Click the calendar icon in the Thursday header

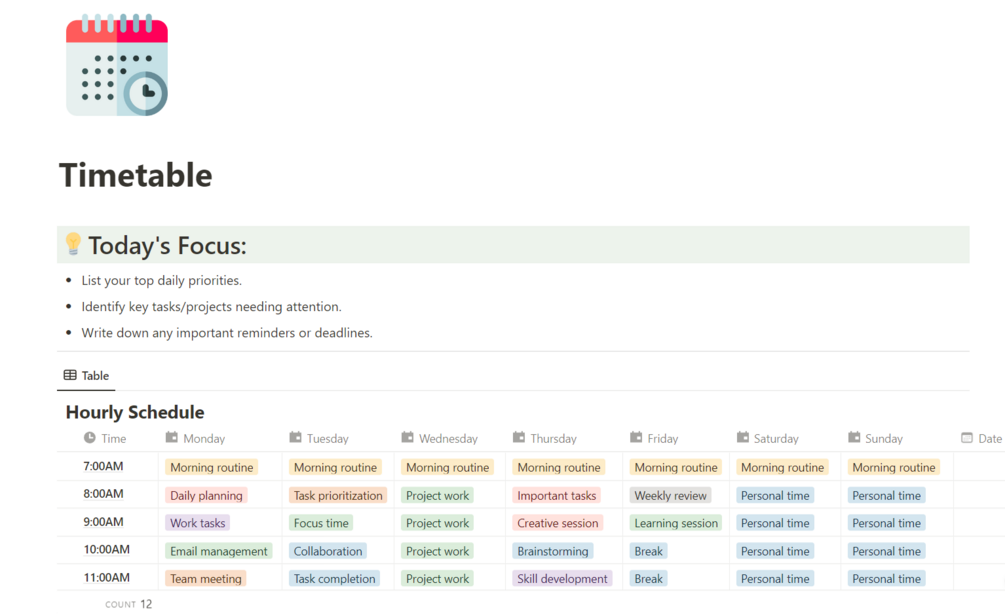click(x=519, y=438)
